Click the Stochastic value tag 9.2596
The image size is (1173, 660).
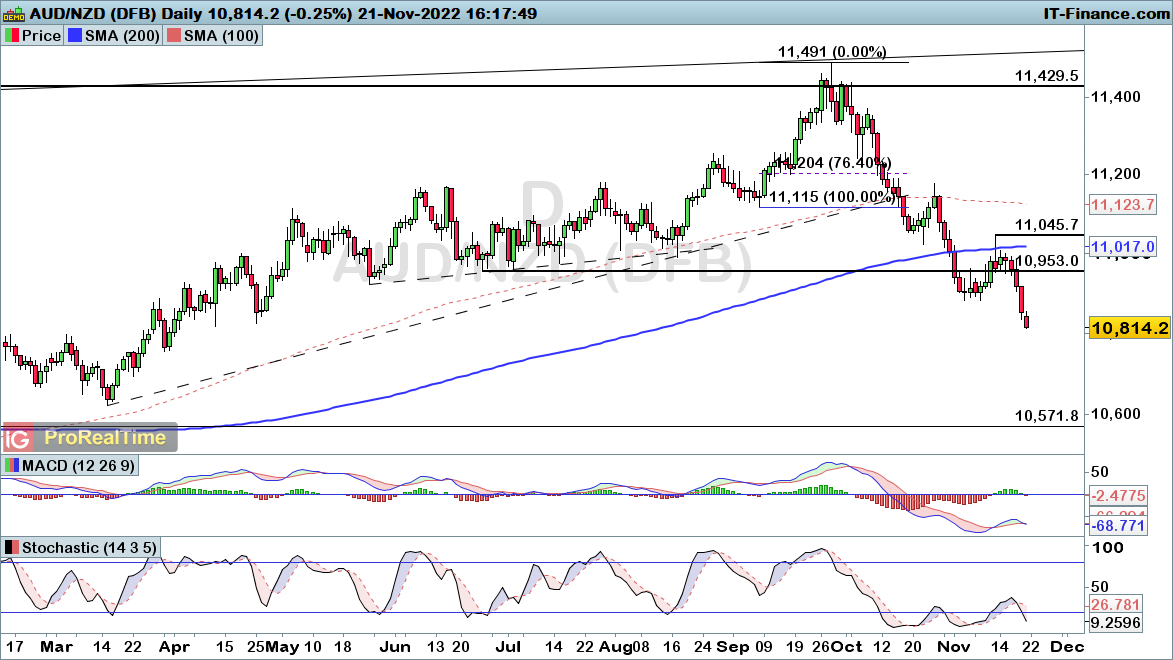click(x=1115, y=623)
